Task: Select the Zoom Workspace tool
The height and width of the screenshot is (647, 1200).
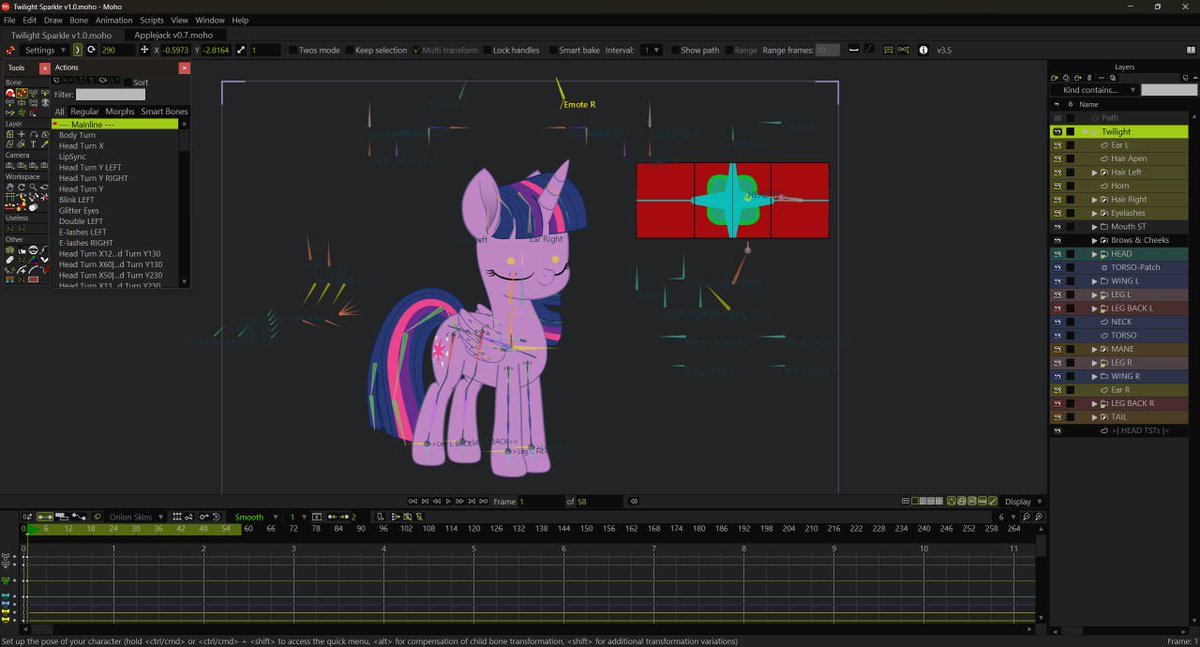Action: (x=33, y=187)
